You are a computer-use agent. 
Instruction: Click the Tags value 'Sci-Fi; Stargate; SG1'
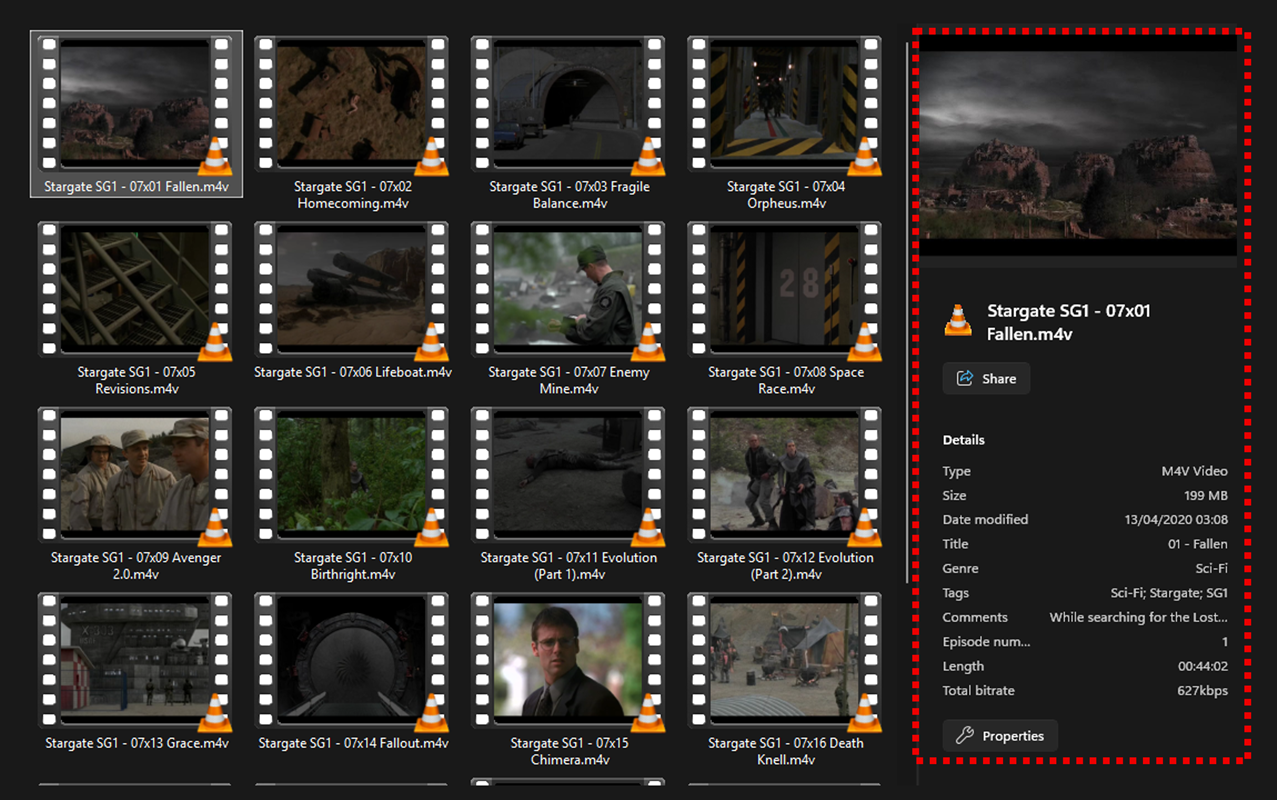tap(1169, 593)
